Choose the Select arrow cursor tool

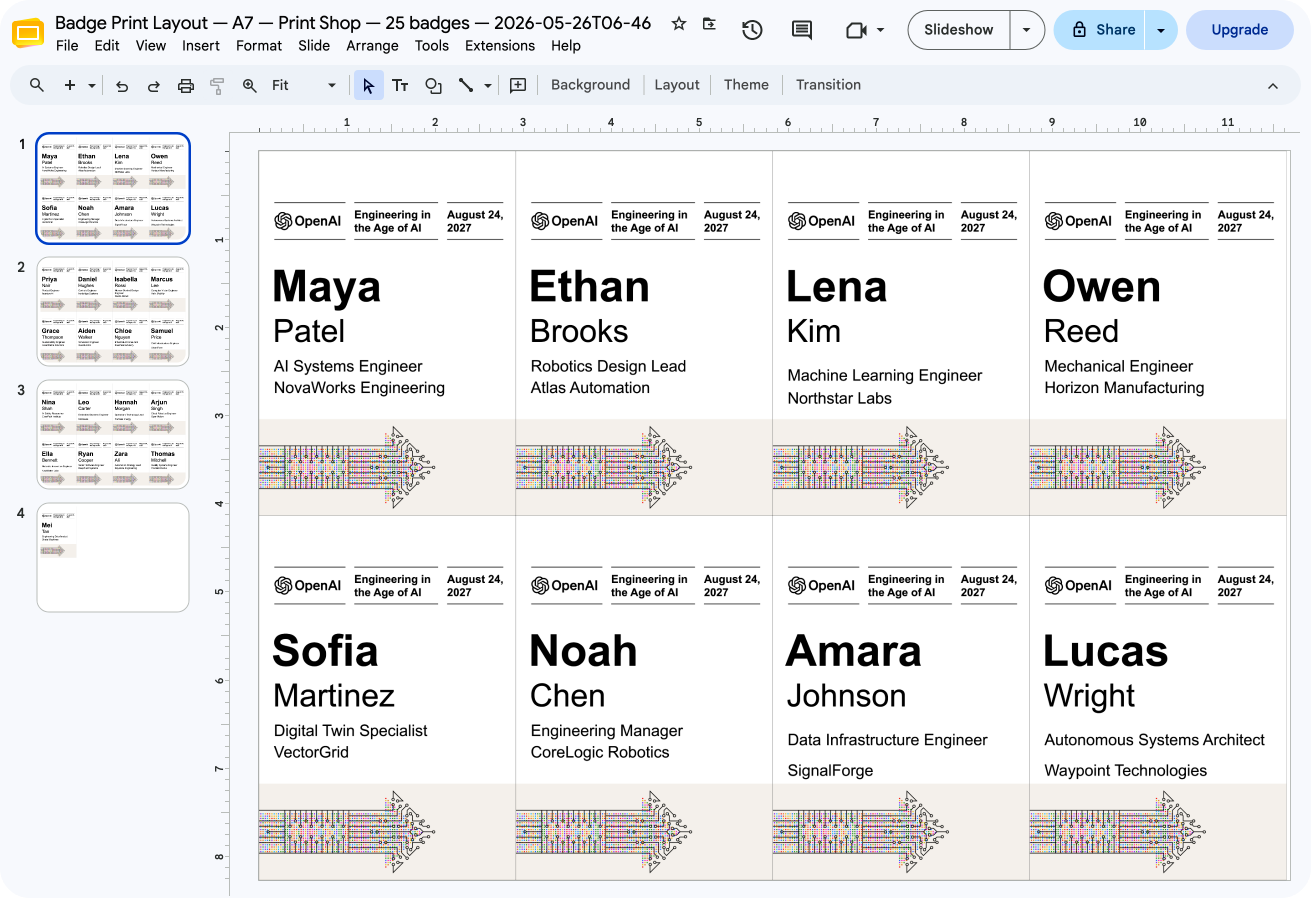[x=369, y=85]
